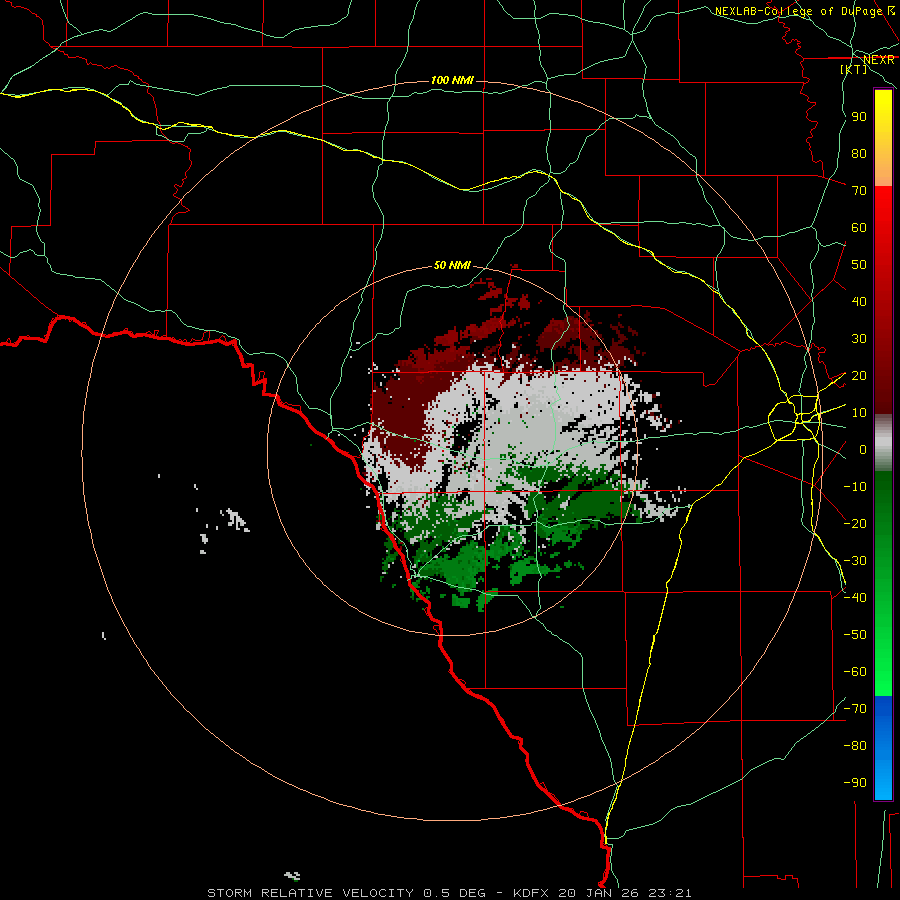Click the positive 90 legend value
The width and height of the screenshot is (900, 900).
859,117
